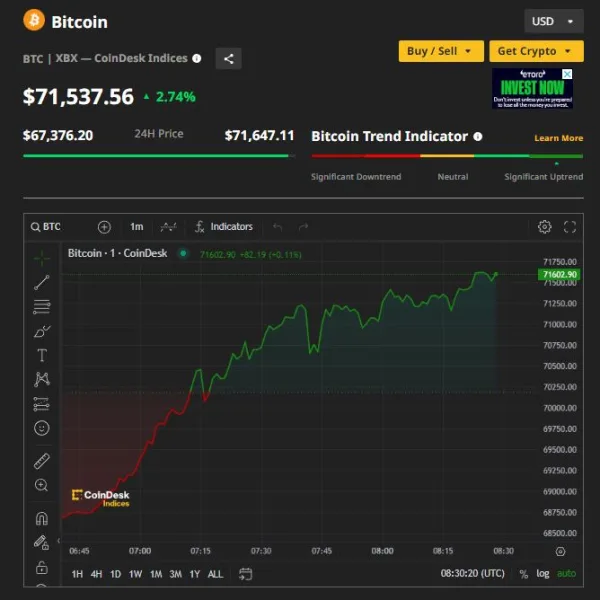The height and width of the screenshot is (600, 600).
Task: Select the brush drawing tool
Action: tap(42, 331)
